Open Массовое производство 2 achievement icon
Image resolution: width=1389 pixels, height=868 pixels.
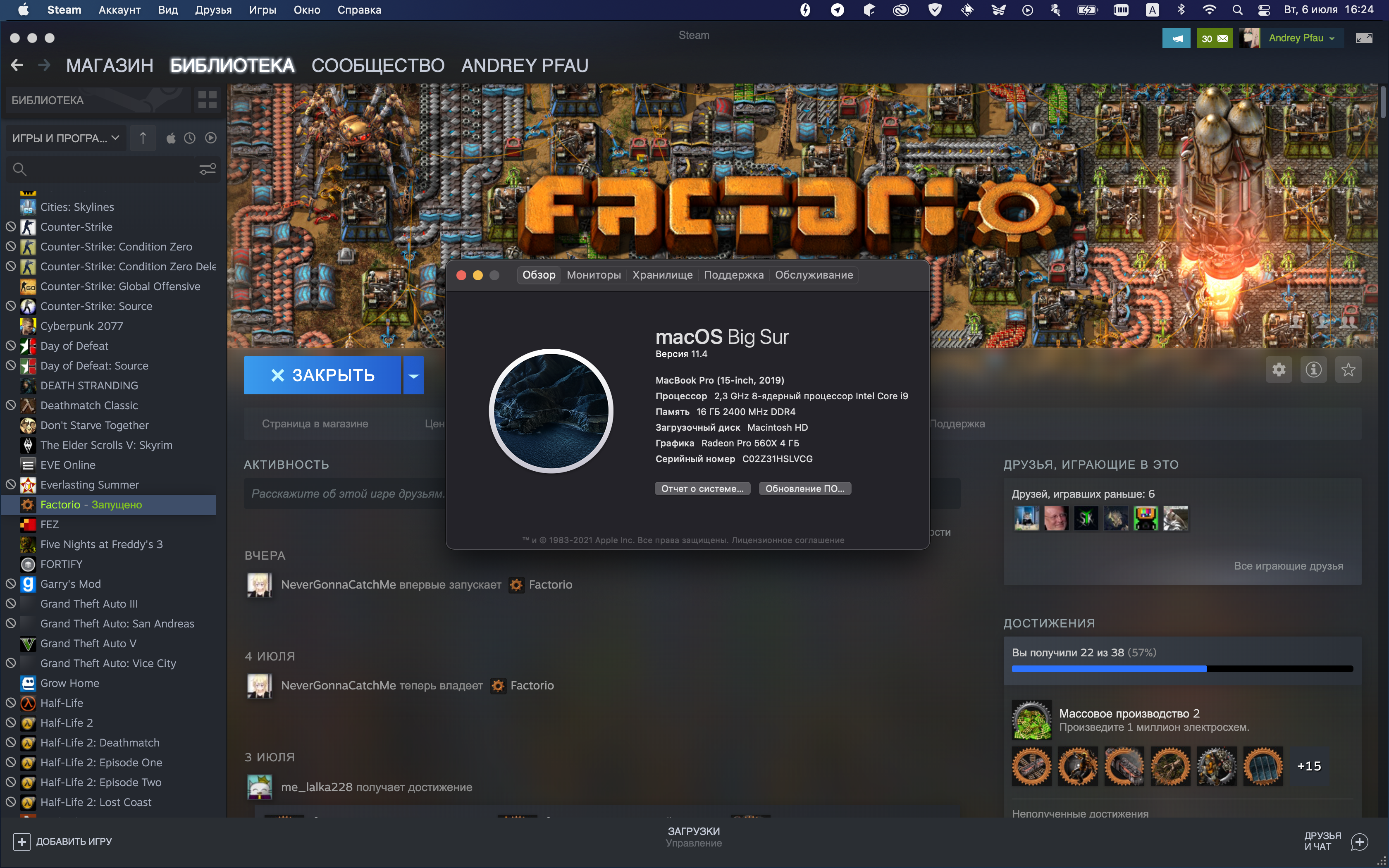[1031, 720]
